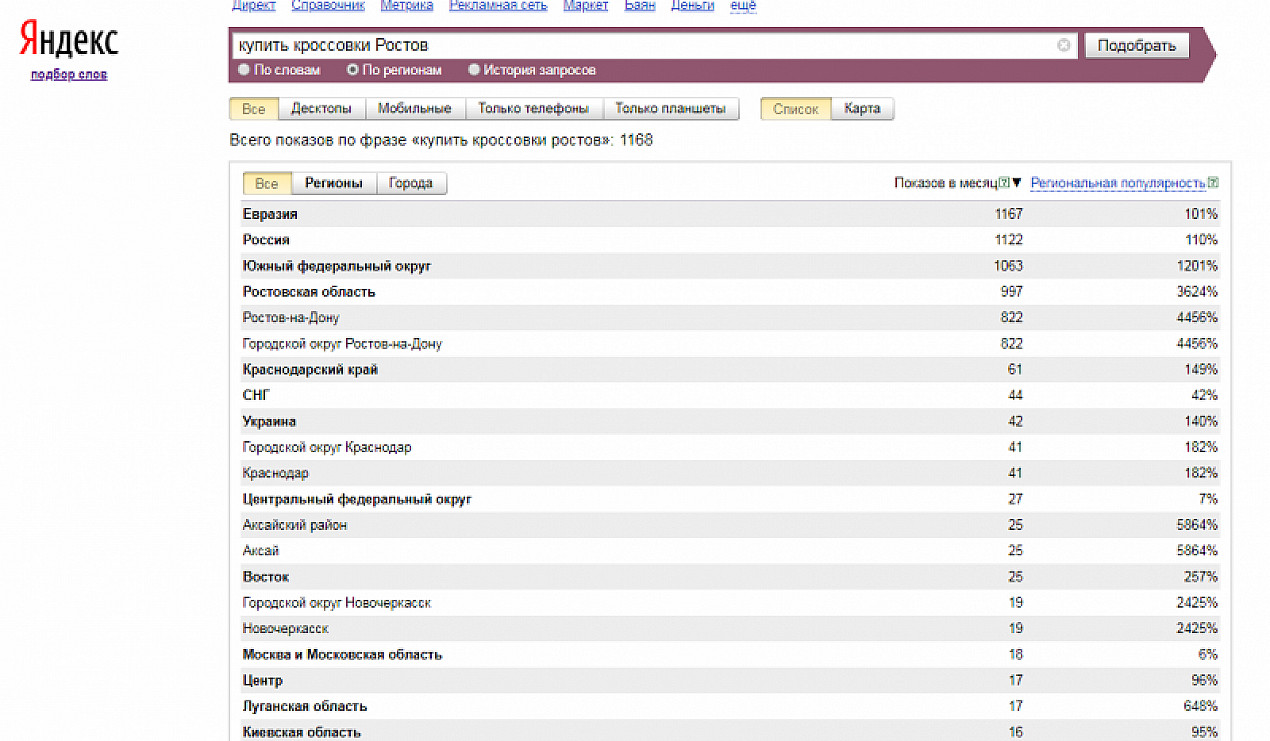Image resolution: width=1270 pixels, height=741 pixels.
Task: Open the Рекламная сеть link
Action: [499, 6]
